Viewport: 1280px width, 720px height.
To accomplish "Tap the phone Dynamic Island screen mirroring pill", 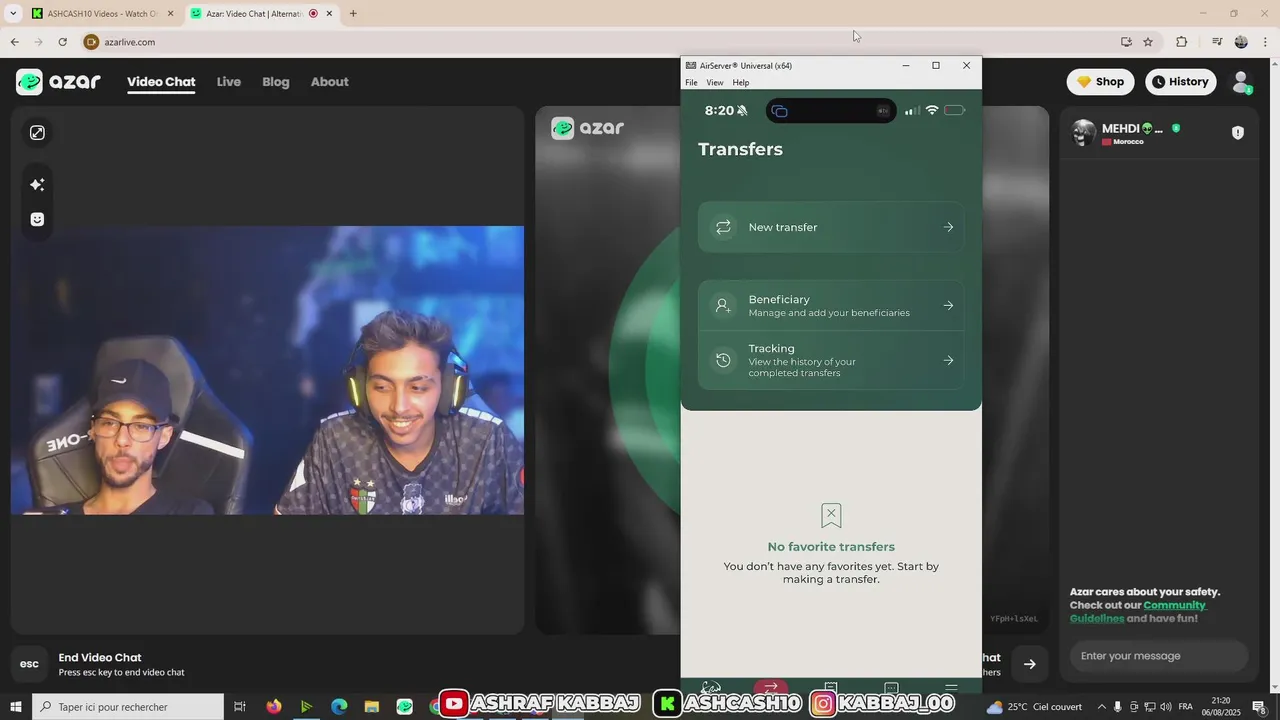I will coord(831,111).
